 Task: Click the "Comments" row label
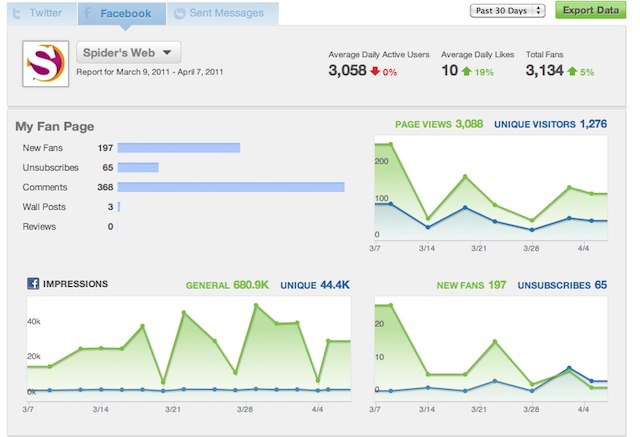click(x=45, y=187)
